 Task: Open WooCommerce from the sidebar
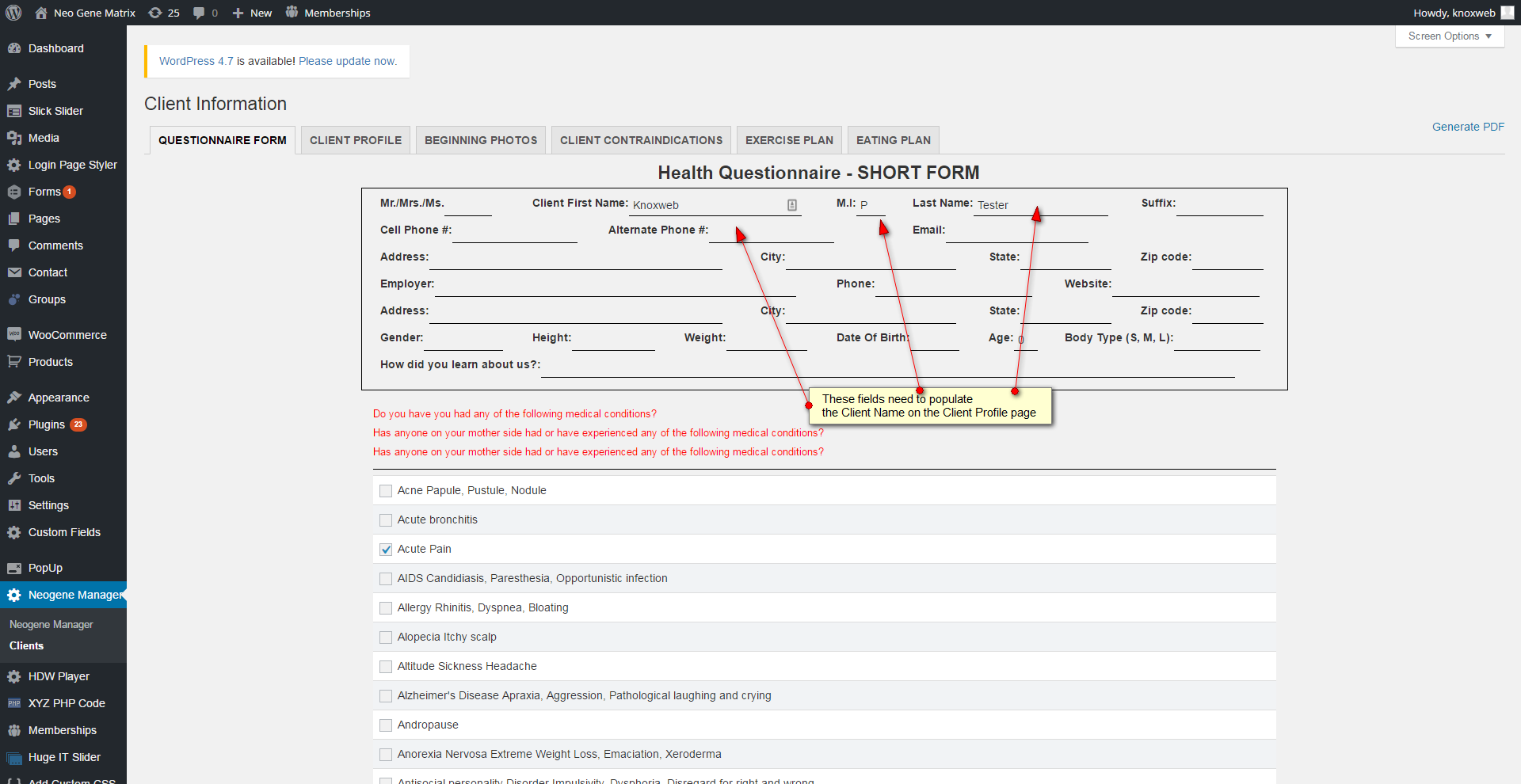click(67, 335)
